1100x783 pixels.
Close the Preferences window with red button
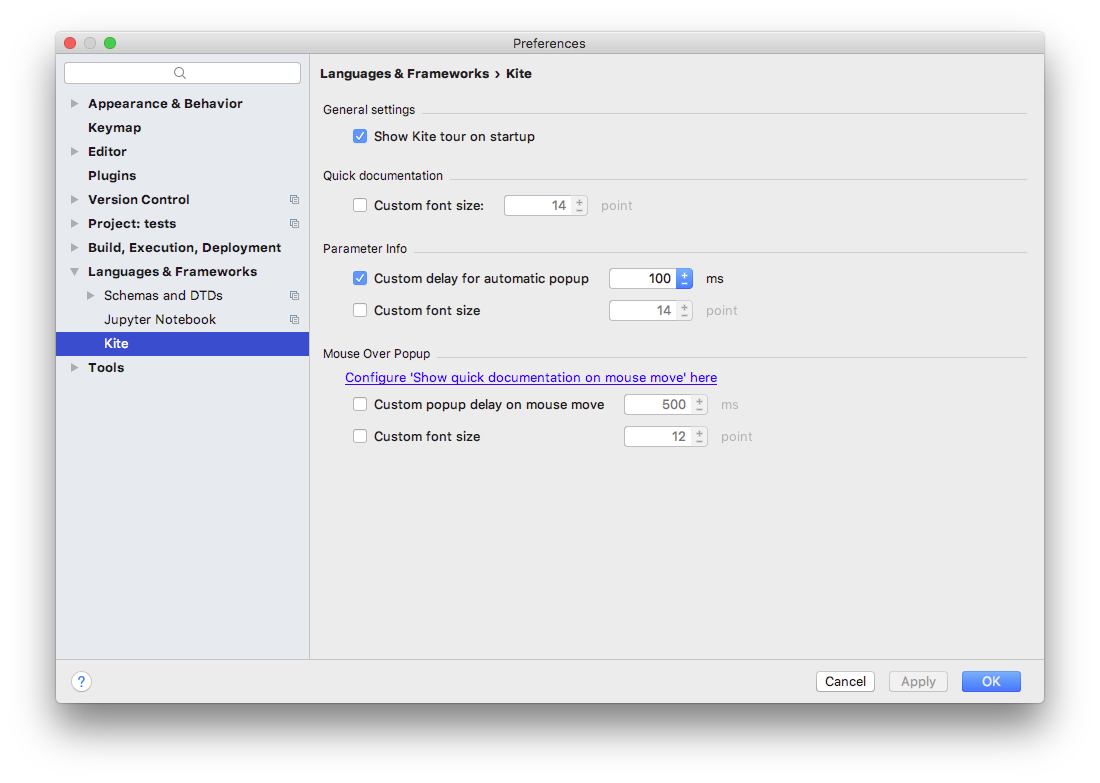[70, 43]
